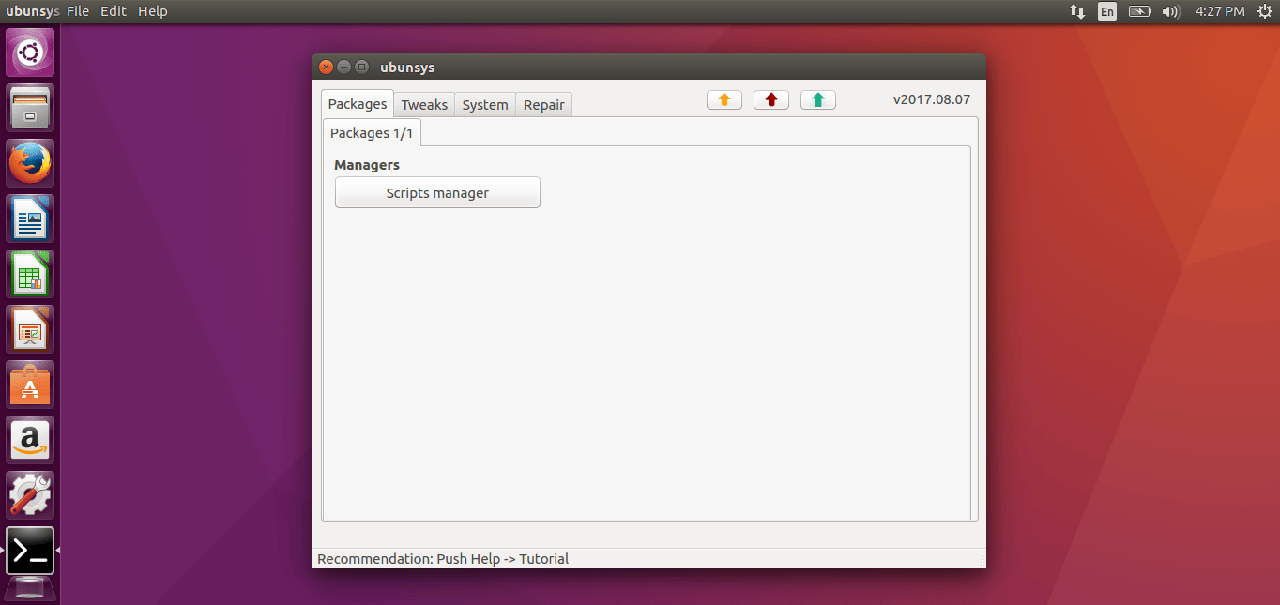Viewport: 1280px width, 605px height.
Task: Switch to the Tweaks tab
Action: point(424,105)
